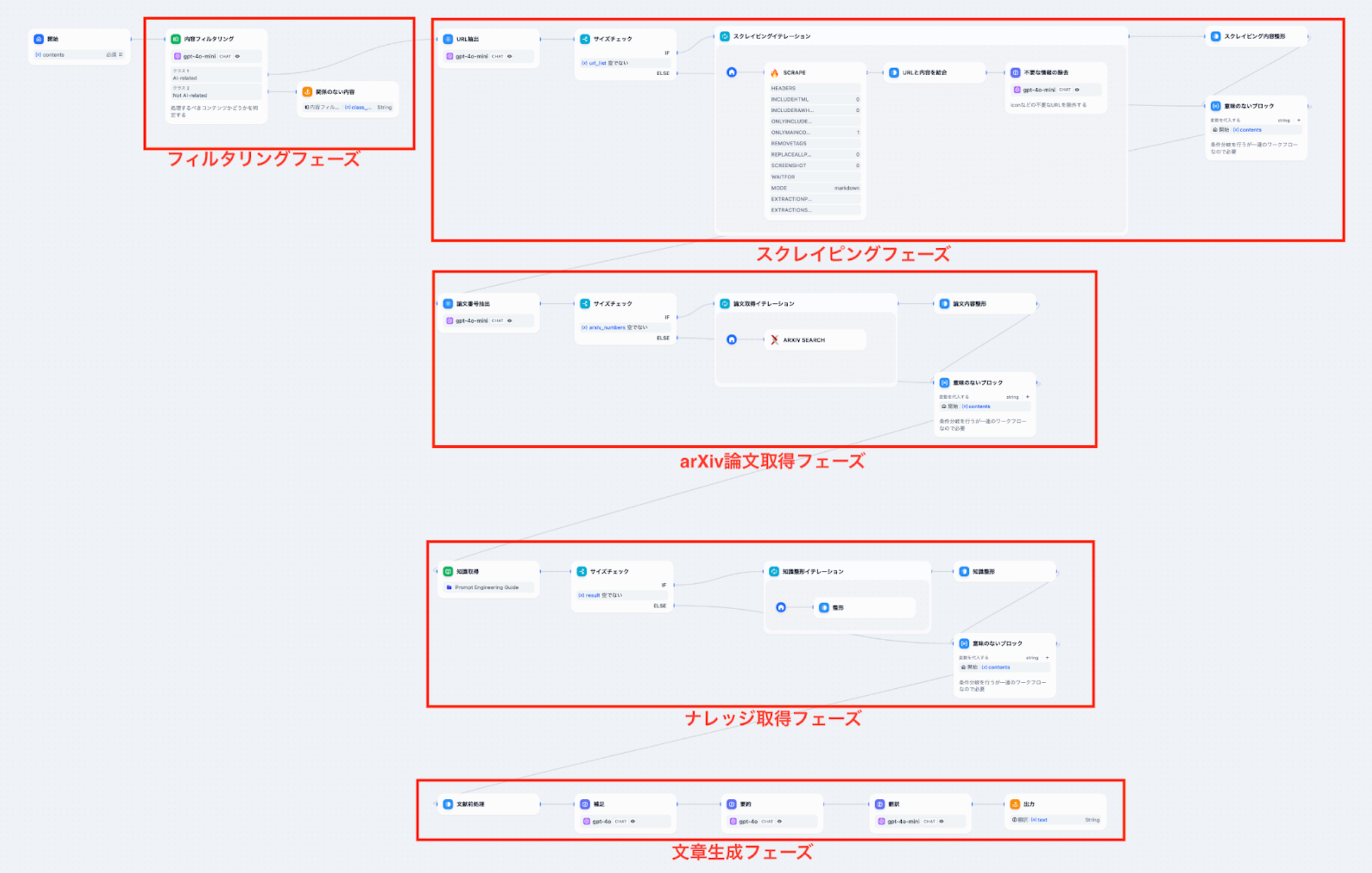Click the SCRAPE flame tool icon
1372x873 pixels.
774,73
